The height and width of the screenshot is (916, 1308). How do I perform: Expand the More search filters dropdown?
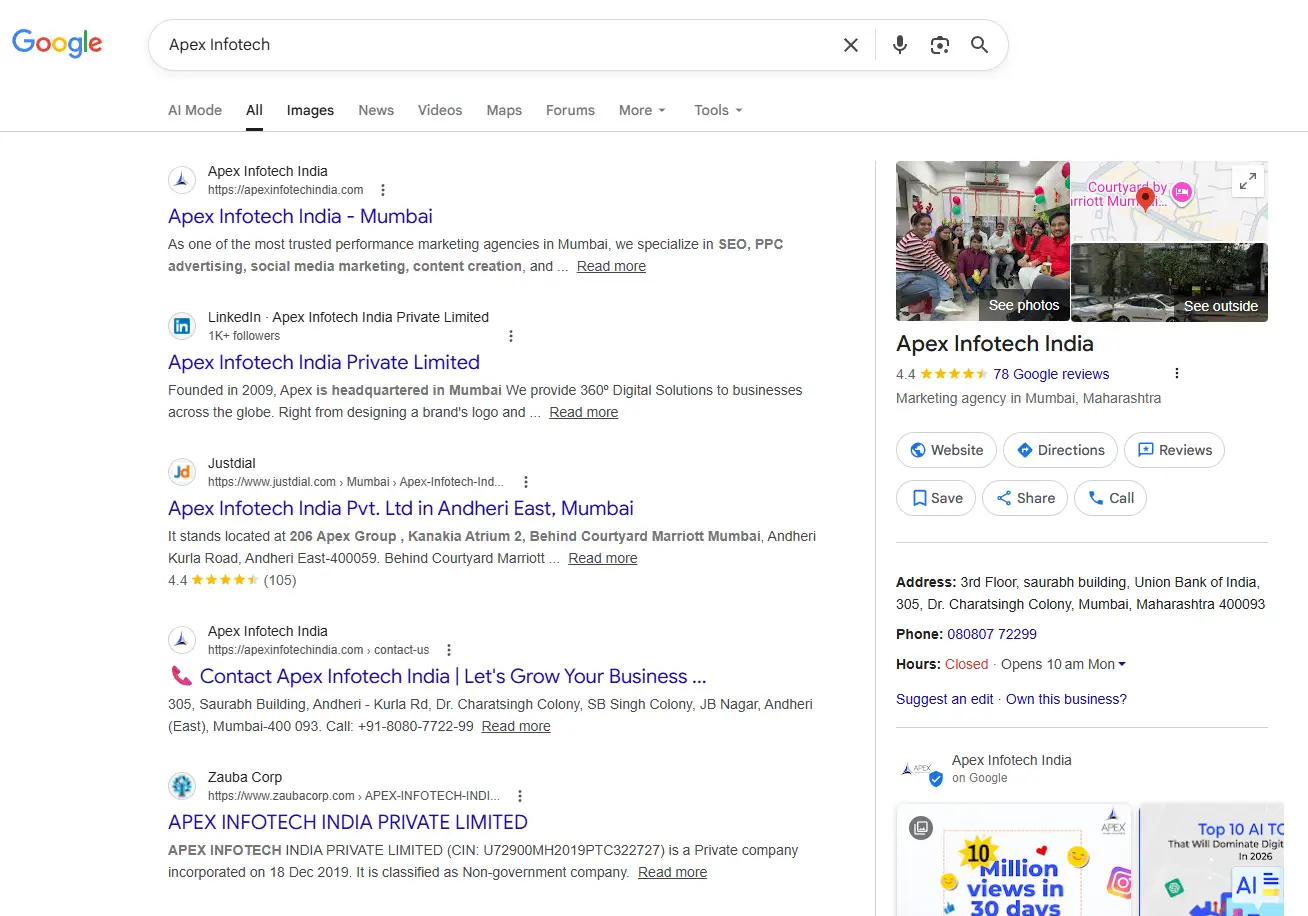pyautogui.click(x=642, y=110)
